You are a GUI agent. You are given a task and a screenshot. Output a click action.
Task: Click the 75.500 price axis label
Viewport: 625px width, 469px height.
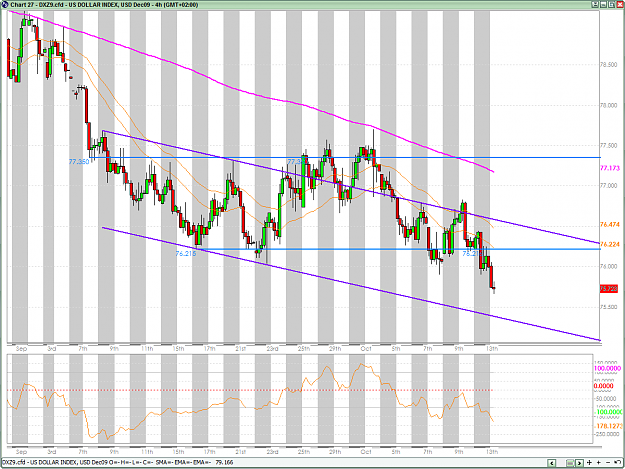coord(609,307)
